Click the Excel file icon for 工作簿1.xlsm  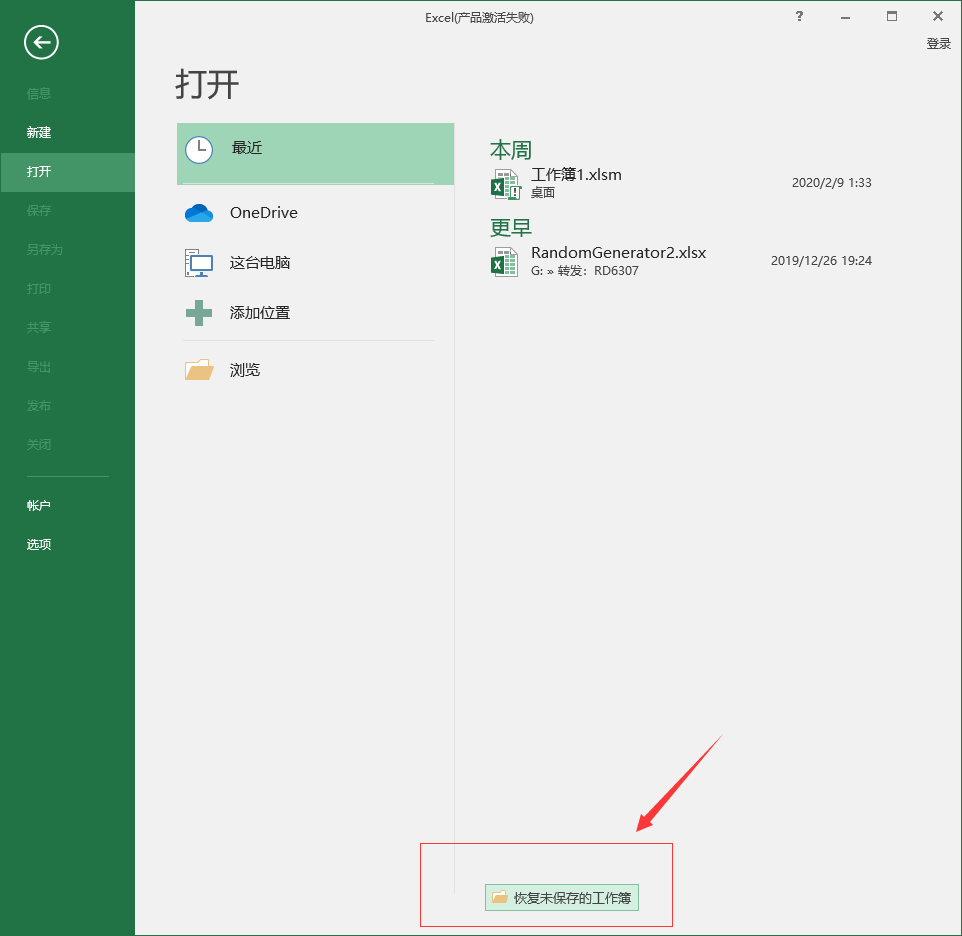point(506,184)
